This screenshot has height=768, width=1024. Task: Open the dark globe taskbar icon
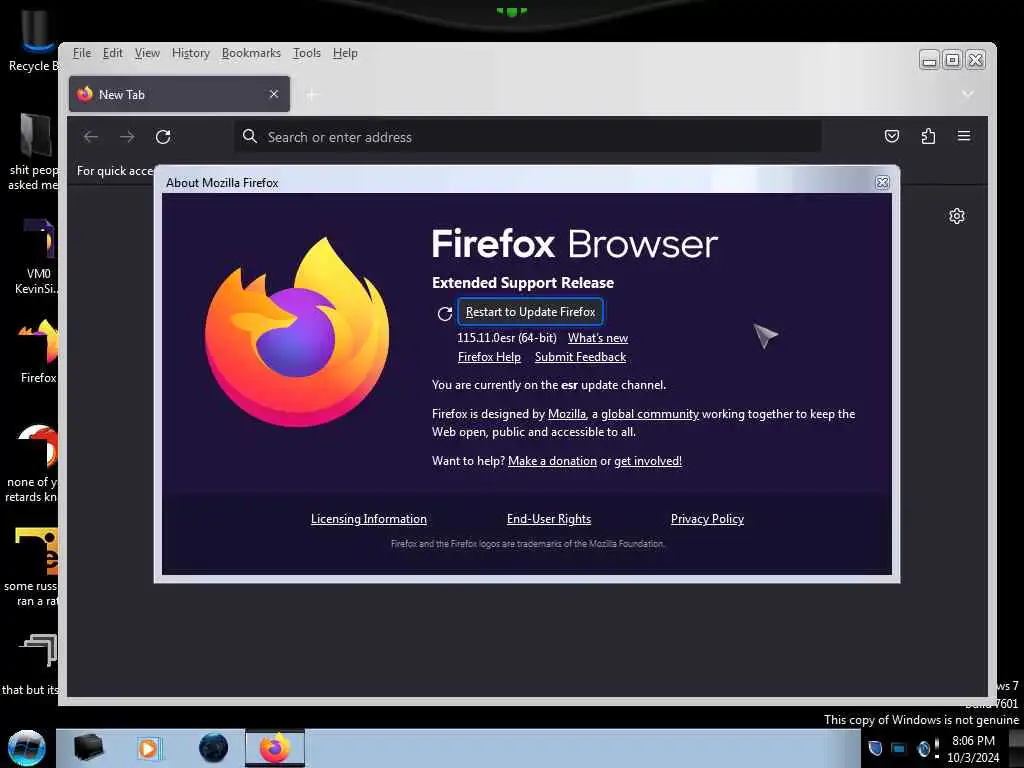pyautogui.click(x=214, y=748)
